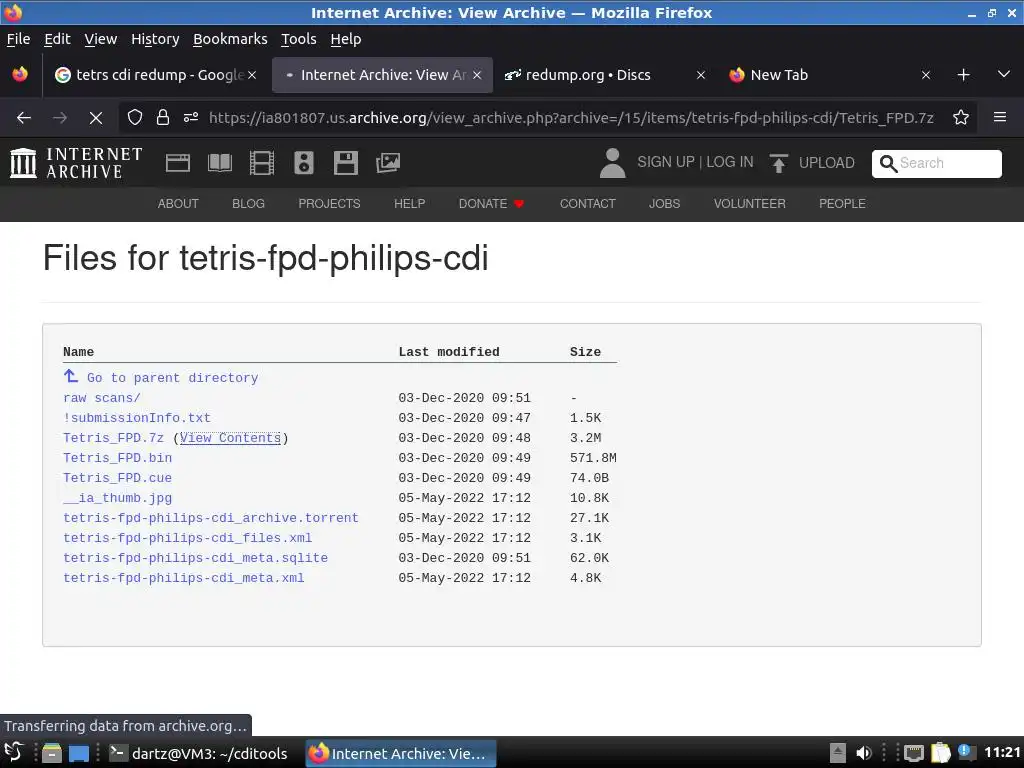The height and width of the screenshot is (768, 1024).
Task: Close the New Tab tab
Action: pyautogui.click(x=925, y=75)
